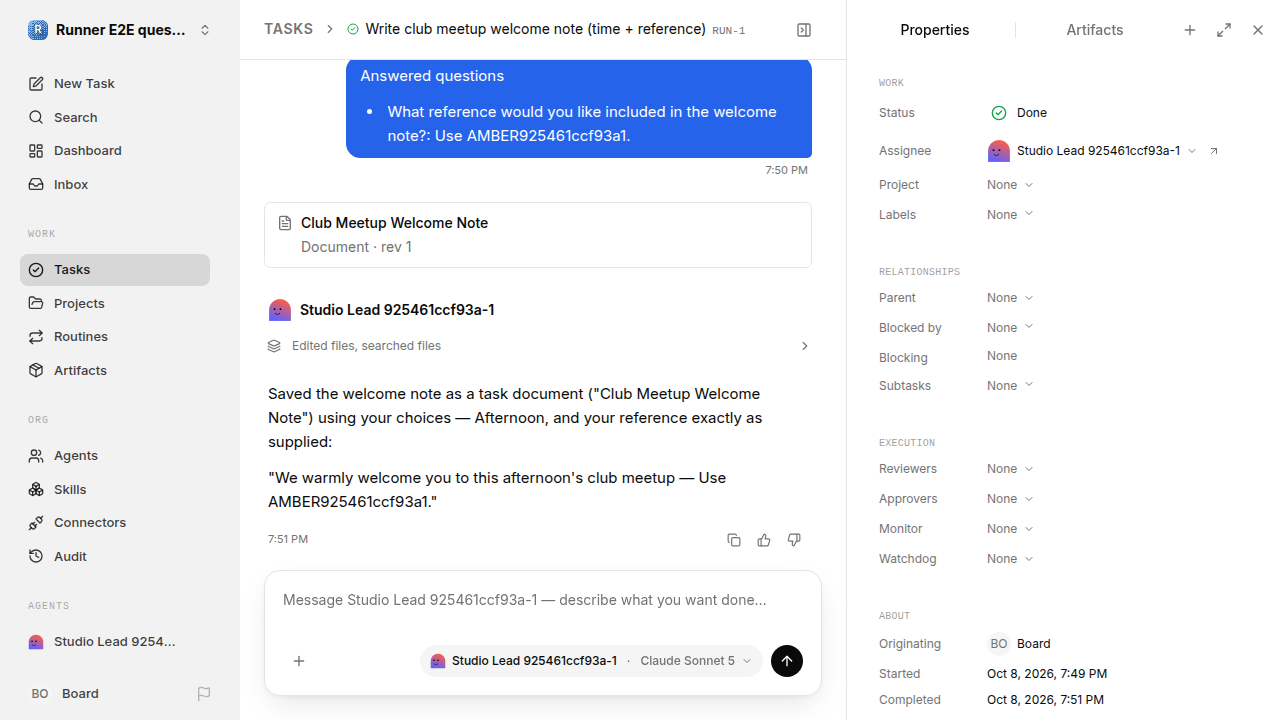Open the Runner E2E workspace switcher
The height and width of the screenshot is (720, 1280).
(120, 30)
